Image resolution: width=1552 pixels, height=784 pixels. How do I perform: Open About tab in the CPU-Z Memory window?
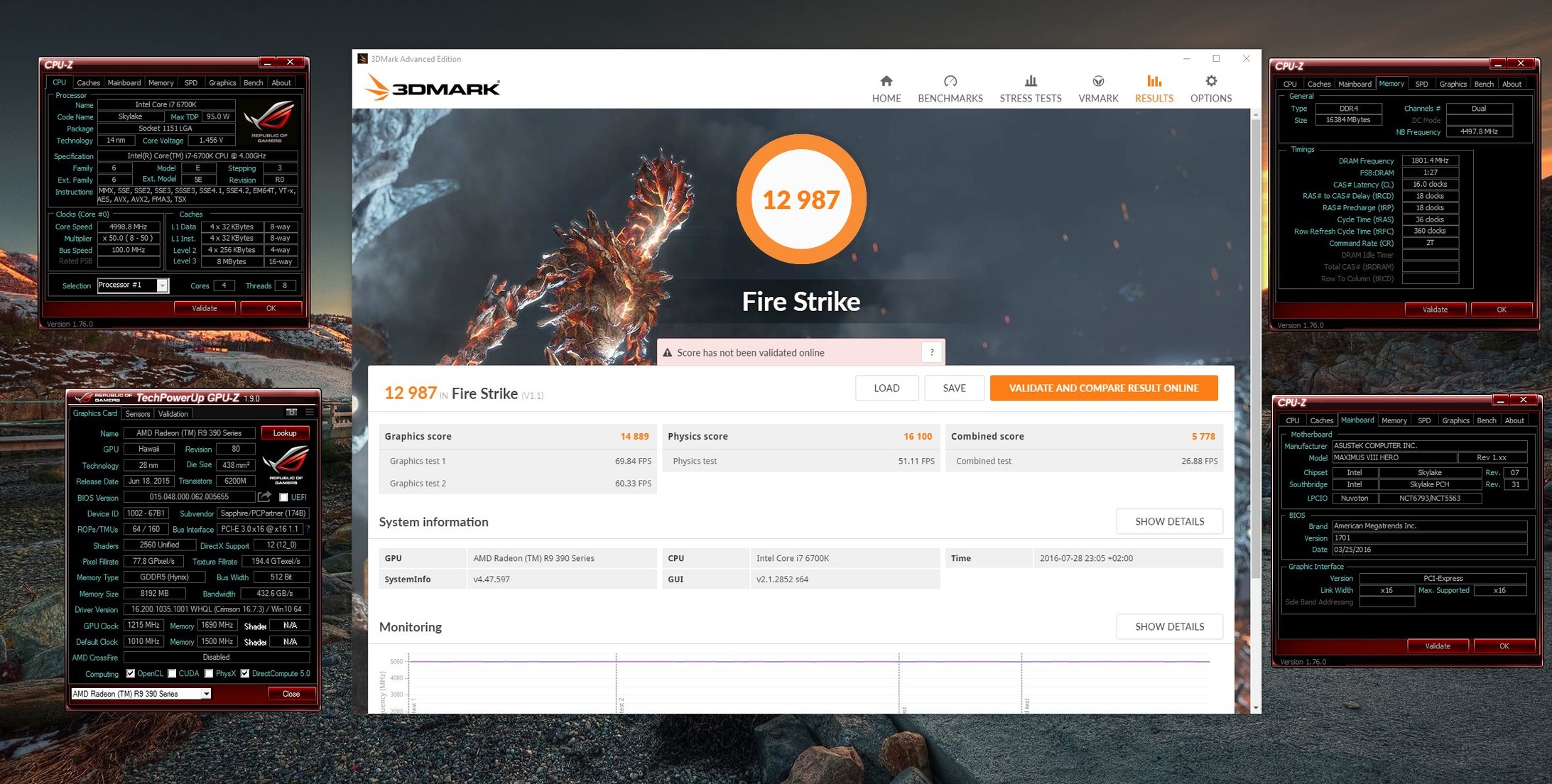pos(1512,85)
